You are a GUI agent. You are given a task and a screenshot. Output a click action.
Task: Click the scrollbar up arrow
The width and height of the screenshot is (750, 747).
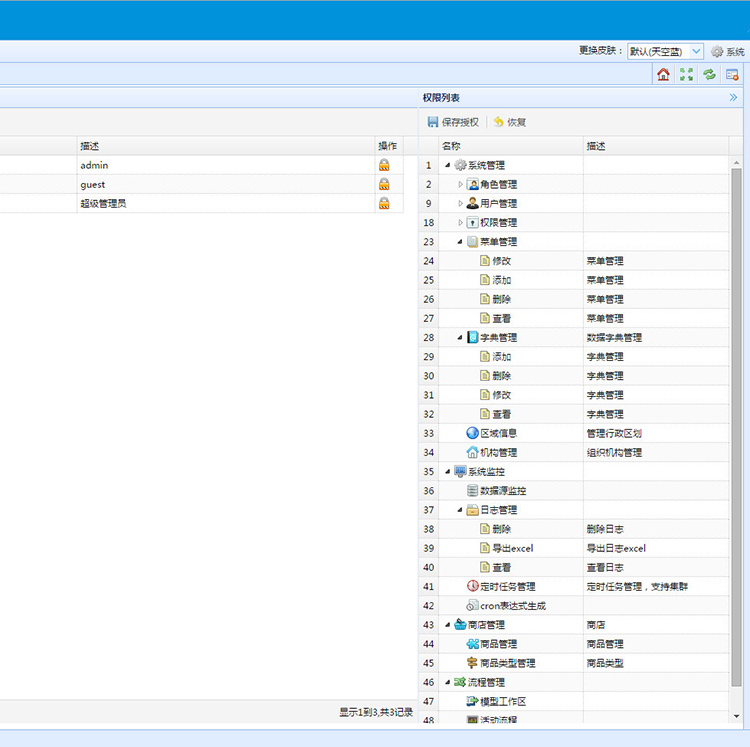(x=736, y=163)
